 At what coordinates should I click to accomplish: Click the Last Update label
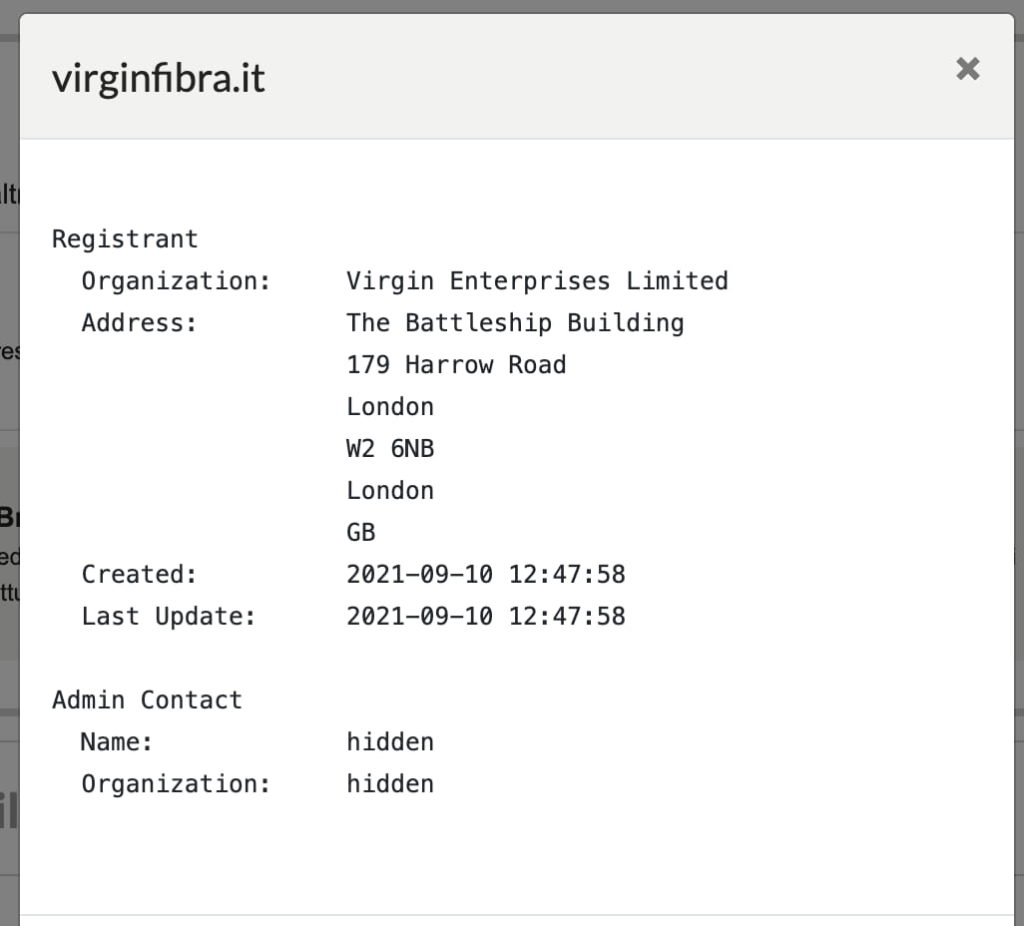pos(168,616)
